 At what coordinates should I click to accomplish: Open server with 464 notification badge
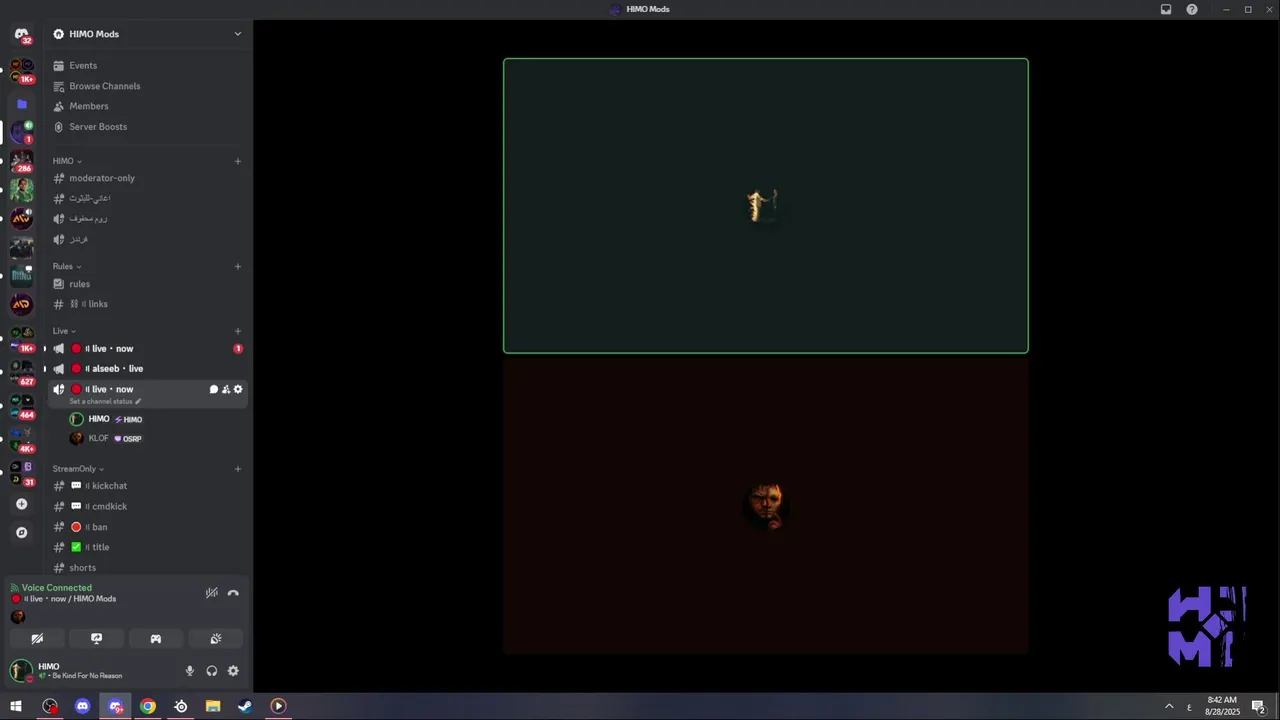[x=22, y=405]
